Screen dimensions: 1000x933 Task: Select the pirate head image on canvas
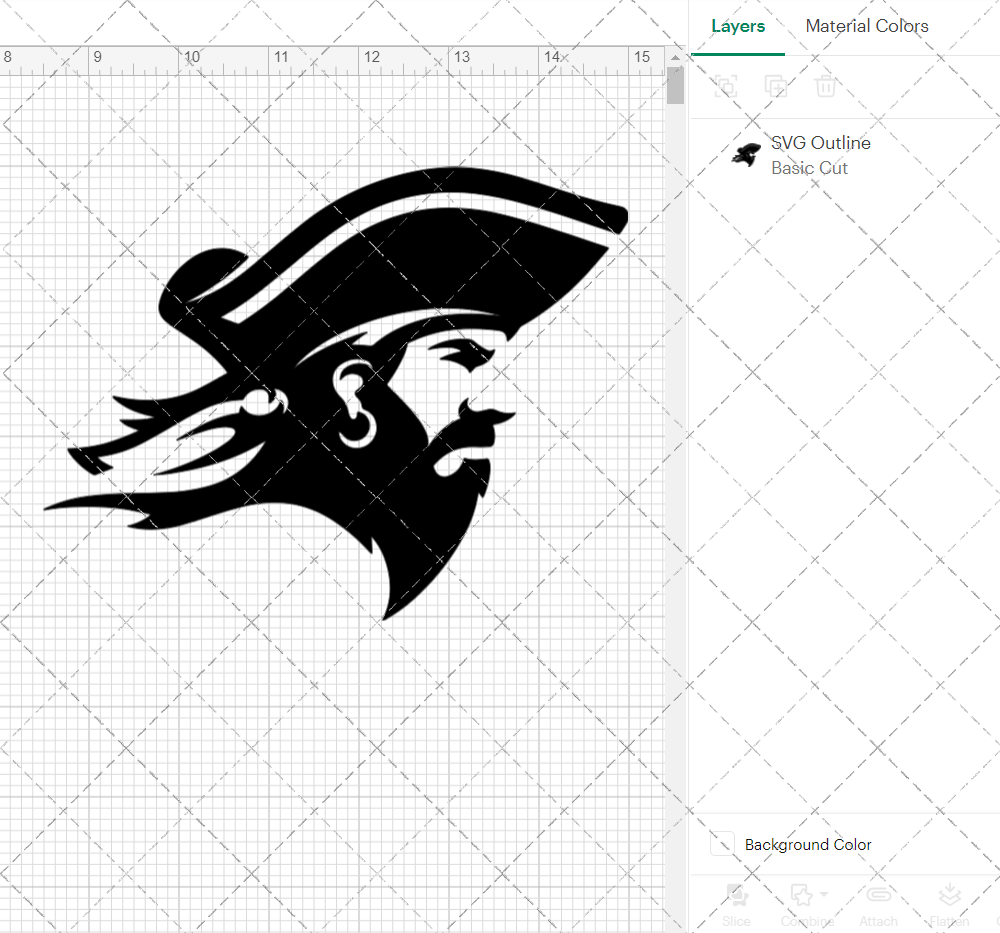pyautogui.click(x=336, y=392)
